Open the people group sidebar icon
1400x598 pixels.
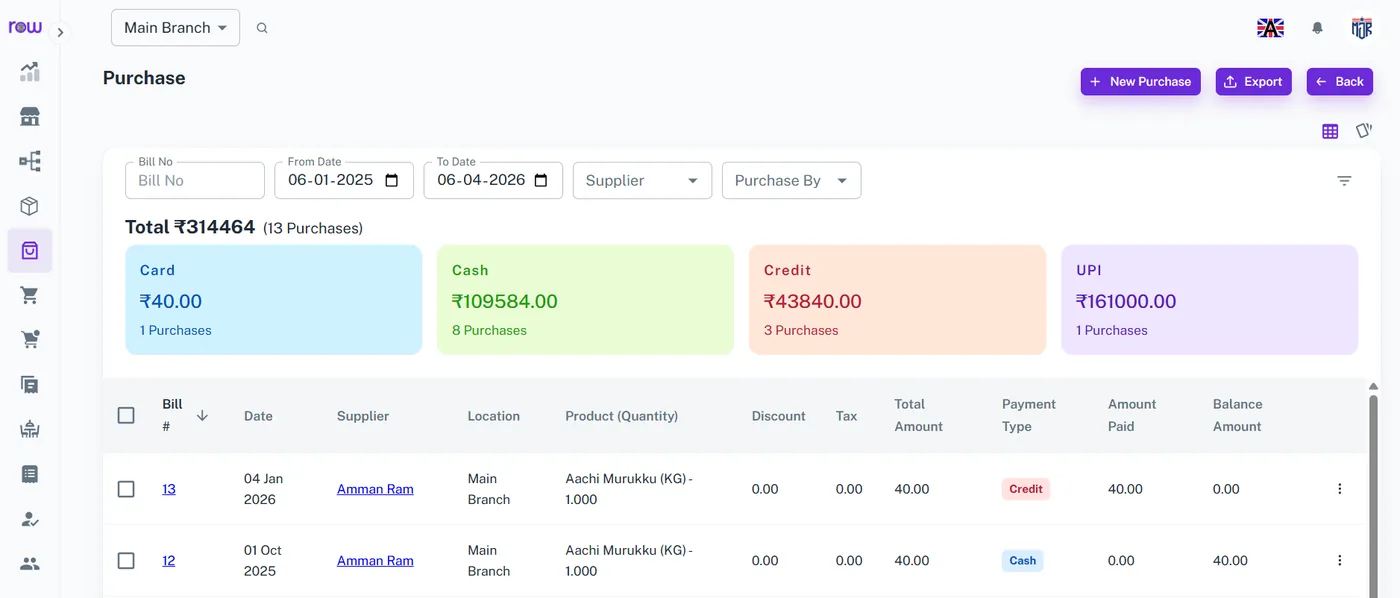tap(30, 563)
